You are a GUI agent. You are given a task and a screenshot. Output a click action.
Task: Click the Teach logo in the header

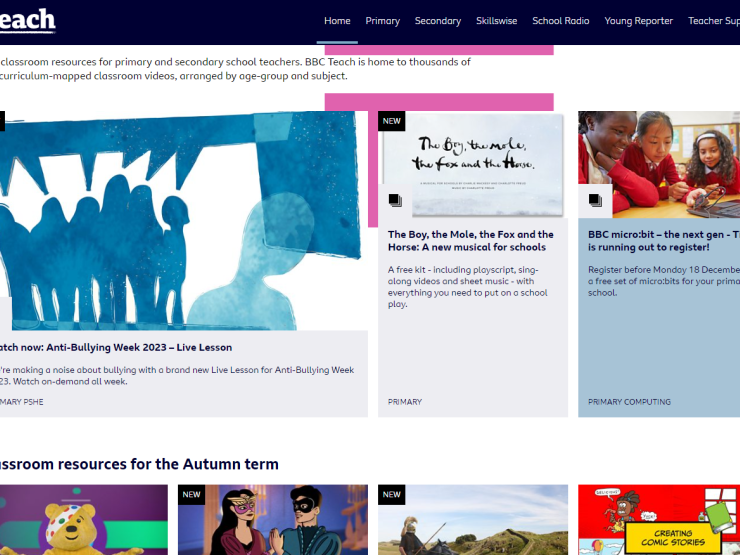[x=27, y=21]
